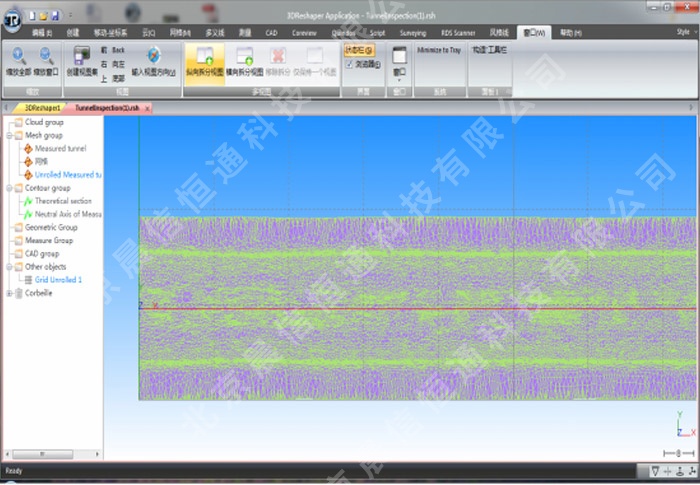Image resolution: width=700 pixels, height=485 pixels.
Task: Select the Unrolled Measured tunnel tree item
Action: tap(68, 175)
